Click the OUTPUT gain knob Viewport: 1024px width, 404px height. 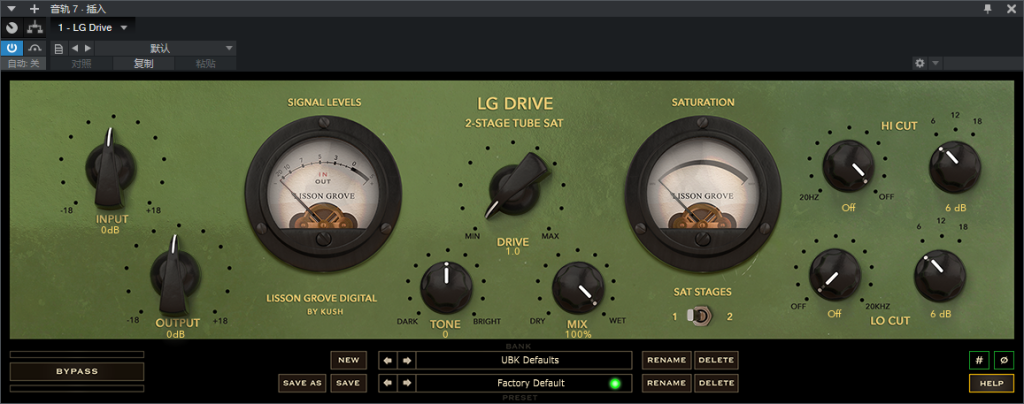tap(175, 274)
